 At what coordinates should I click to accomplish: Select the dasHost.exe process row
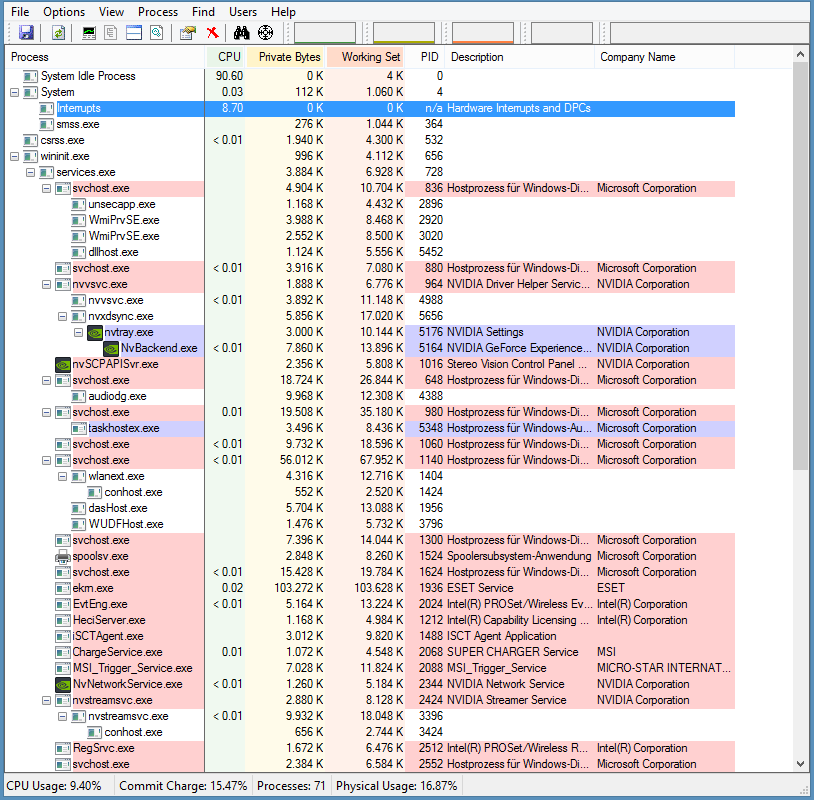click(370, 508)
